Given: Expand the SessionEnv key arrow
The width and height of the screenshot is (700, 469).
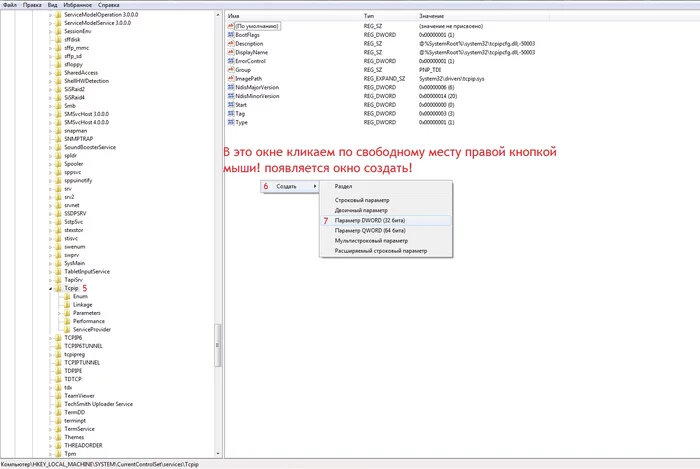Looking at the screenshot, I should point(50,31).
